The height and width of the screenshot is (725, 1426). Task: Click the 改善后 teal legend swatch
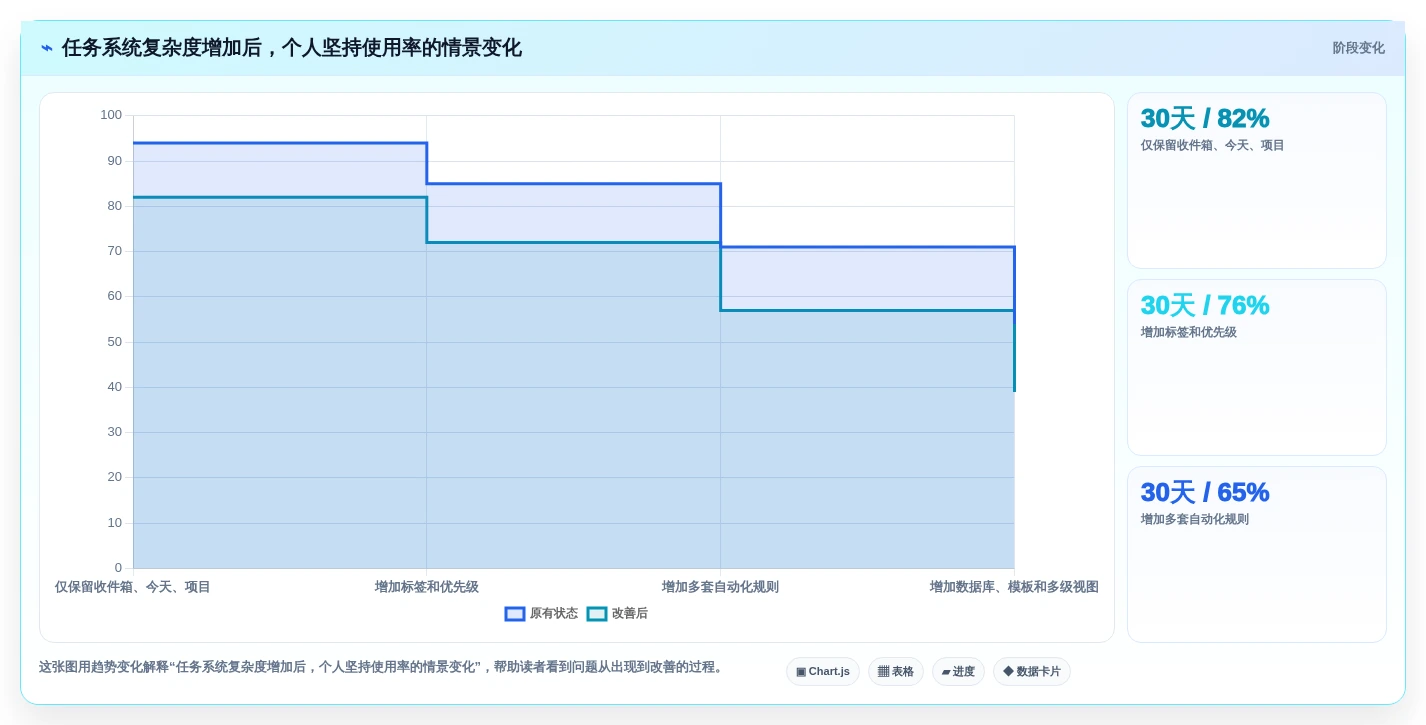click(597, 614)
